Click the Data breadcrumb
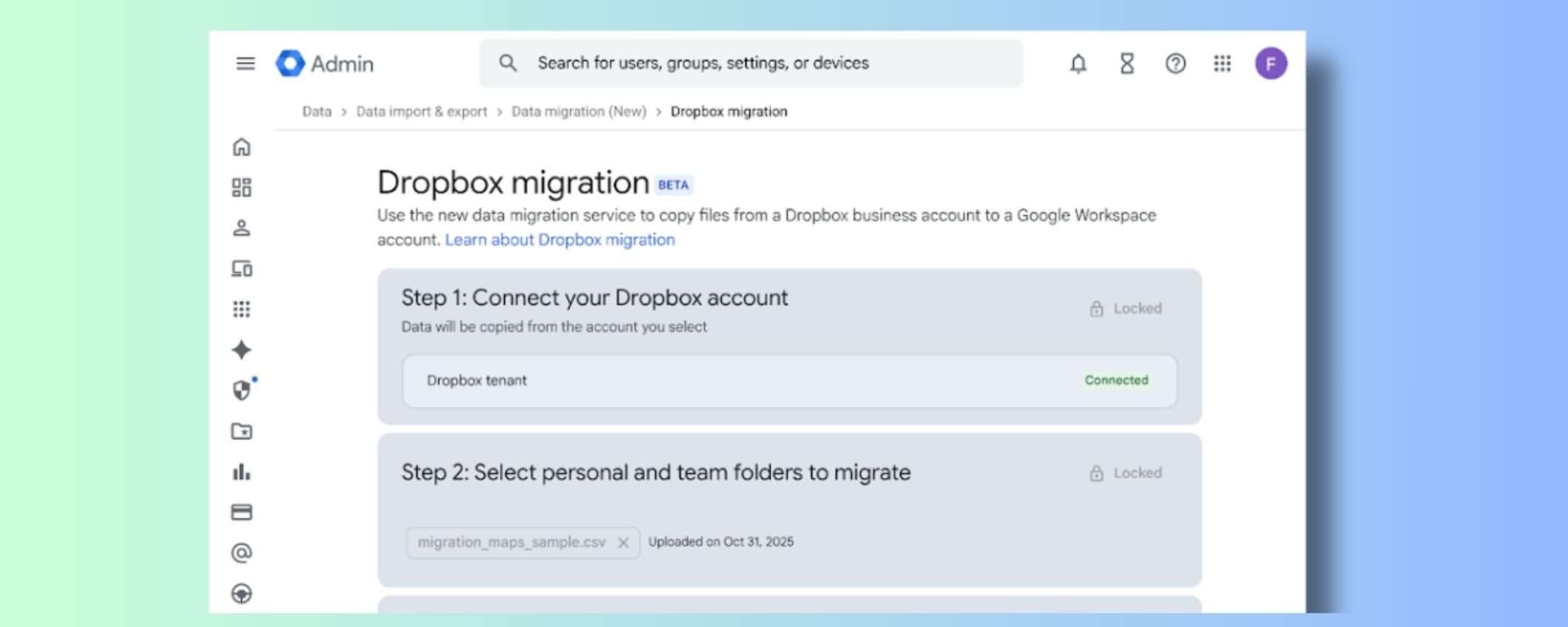 (x=317, y=112)
